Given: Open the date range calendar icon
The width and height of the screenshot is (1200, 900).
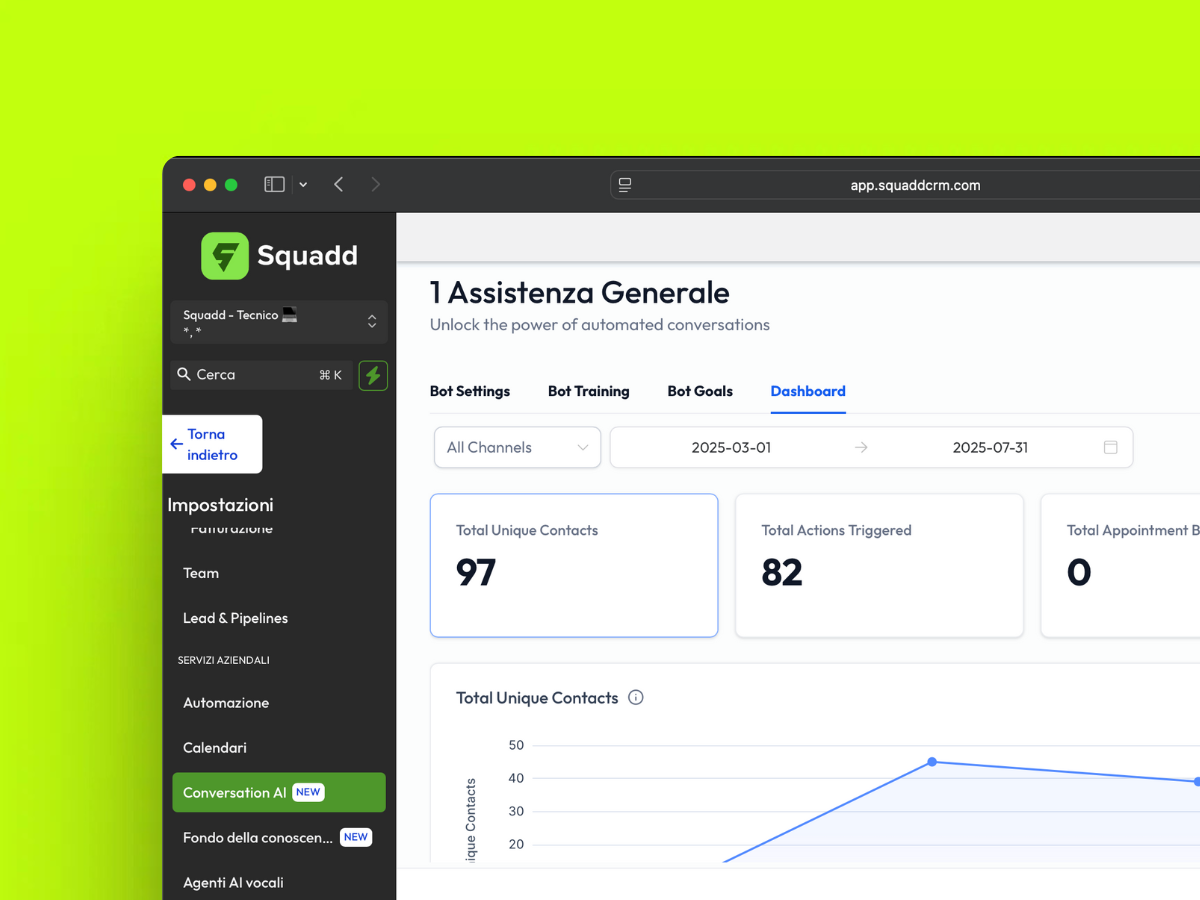Looking at the screenshot, I should (x=1110, y=447).
